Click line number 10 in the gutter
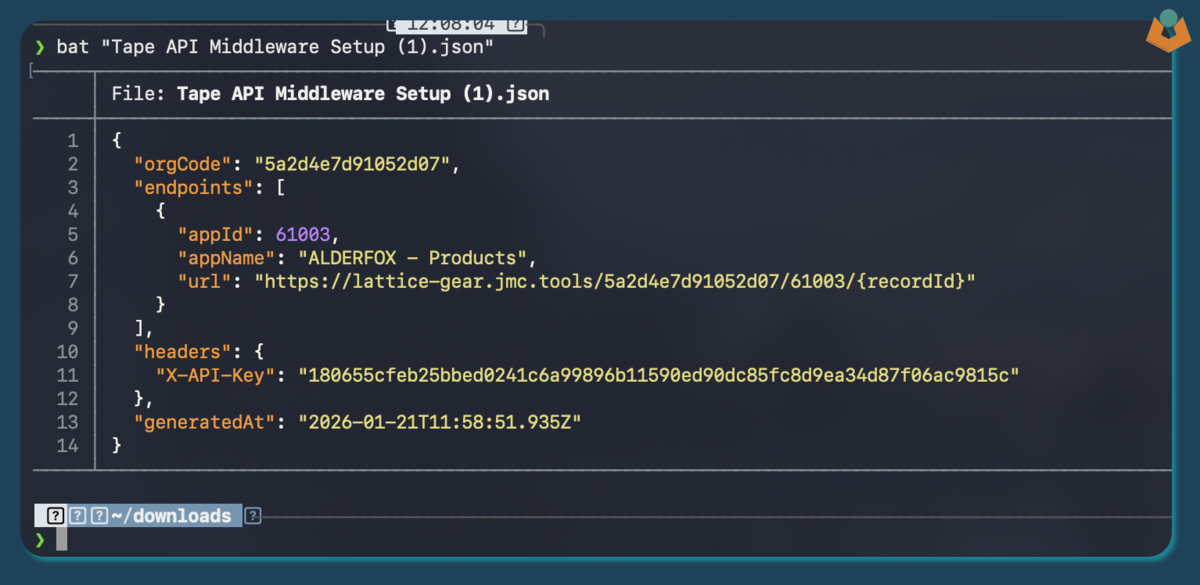The image size is (1200, 585). [67, 351]
